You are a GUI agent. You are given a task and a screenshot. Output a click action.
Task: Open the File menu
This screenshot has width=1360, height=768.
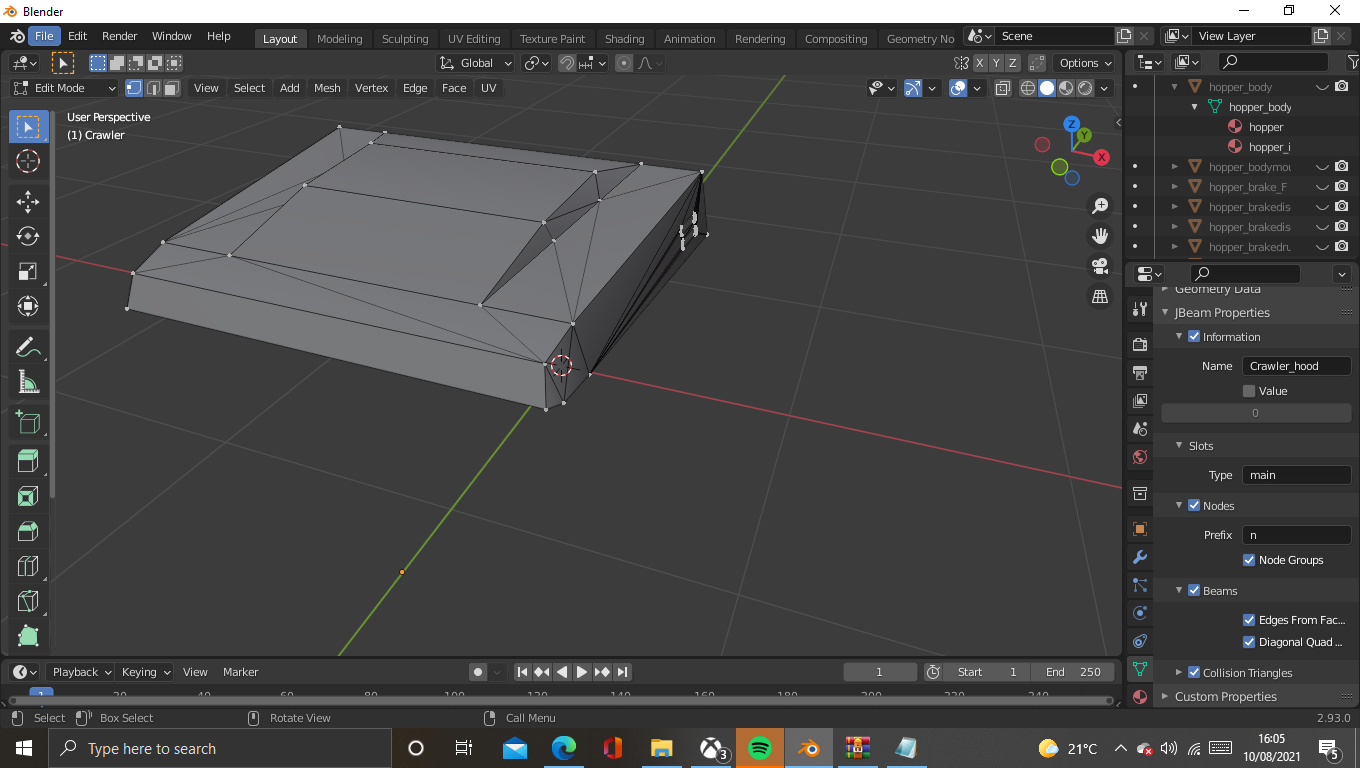click(x=44, y=36)
